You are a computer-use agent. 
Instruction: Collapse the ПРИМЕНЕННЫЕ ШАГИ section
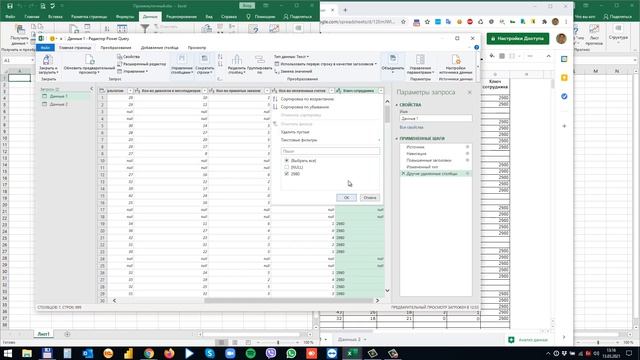(x=396, y=139)
